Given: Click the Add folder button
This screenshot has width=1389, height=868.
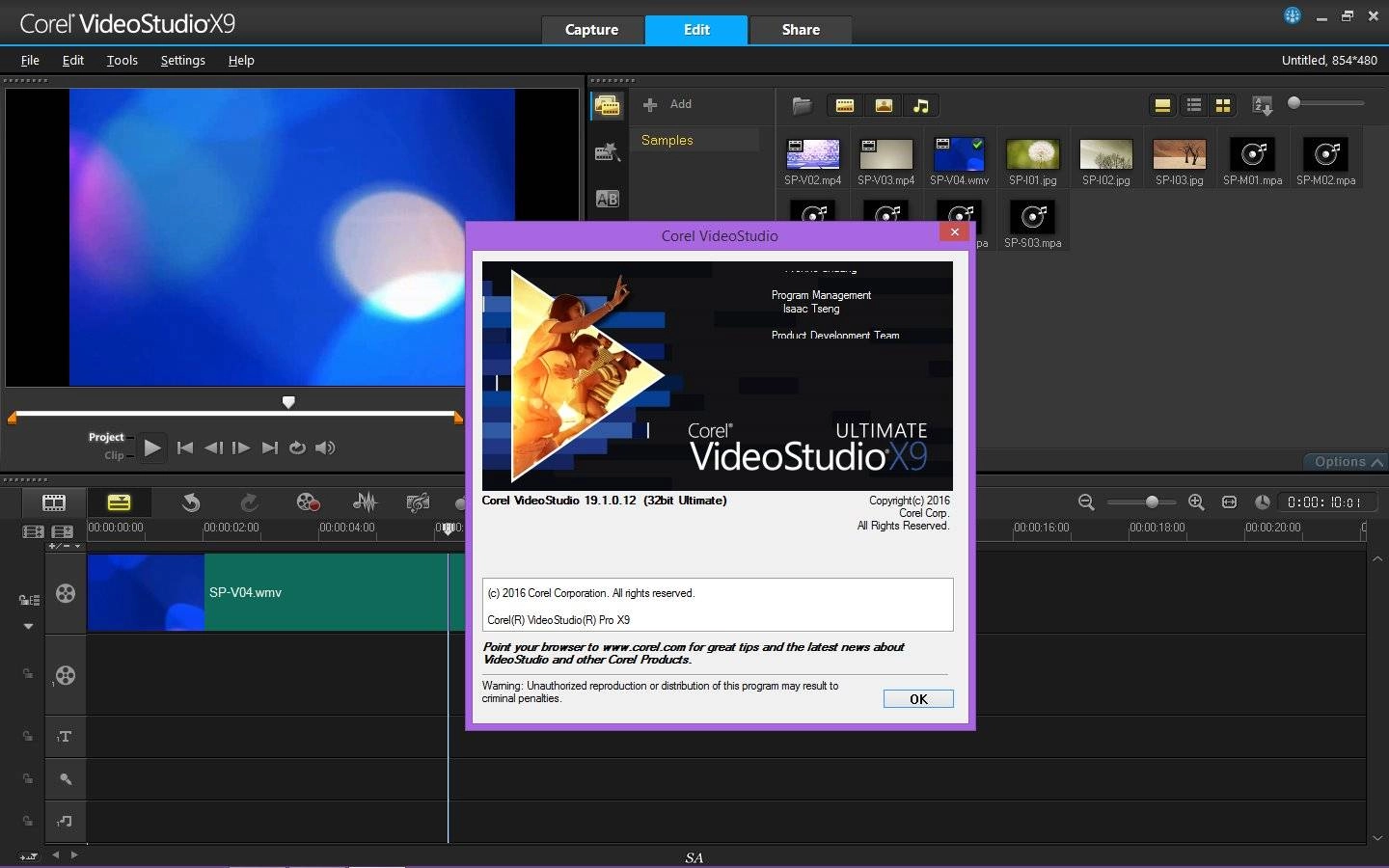Looking at the screenshot, I should coord(667,104).
